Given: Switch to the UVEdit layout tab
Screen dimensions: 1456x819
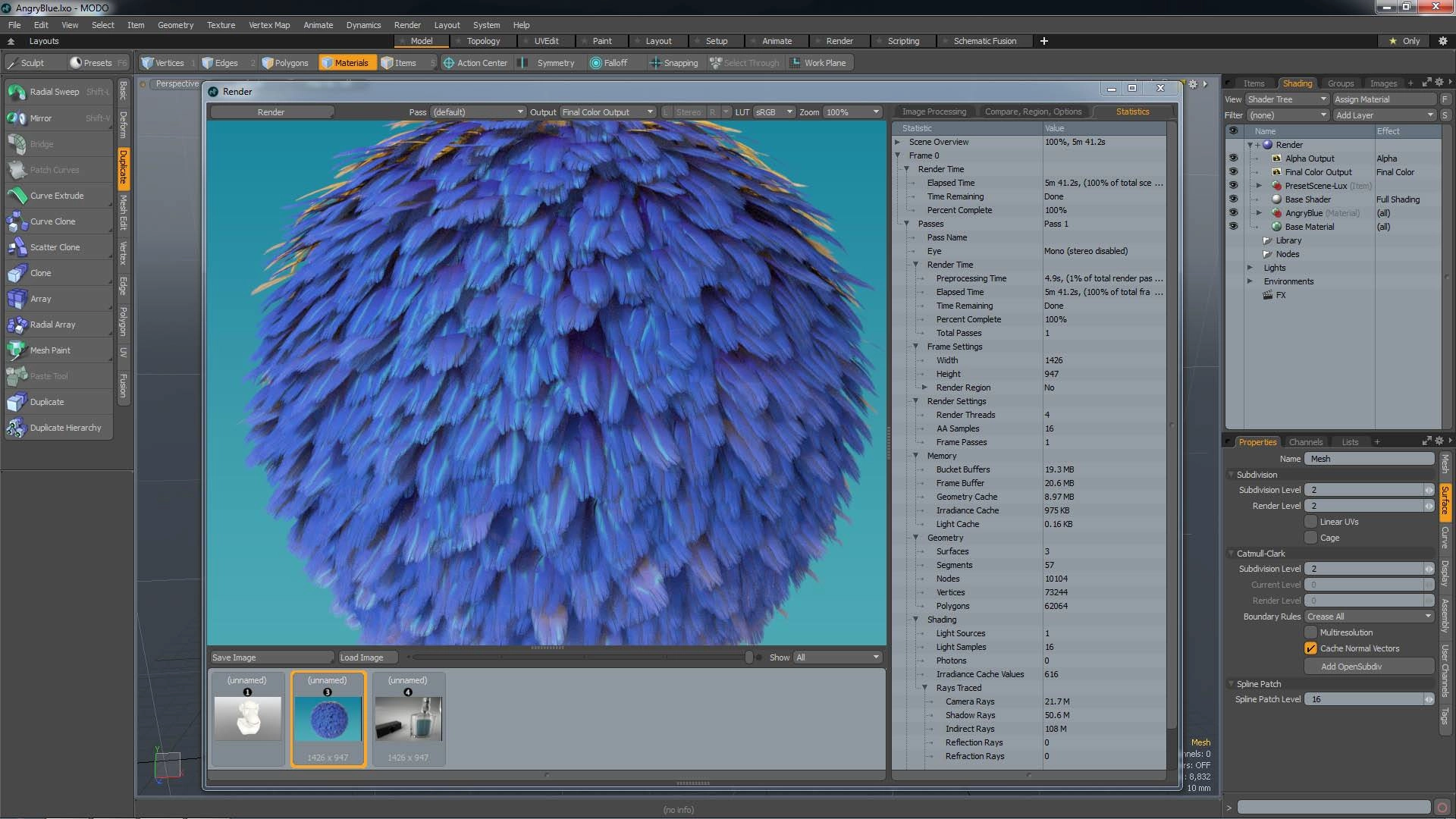Looking at the screenshot, I should coord(545,41).
